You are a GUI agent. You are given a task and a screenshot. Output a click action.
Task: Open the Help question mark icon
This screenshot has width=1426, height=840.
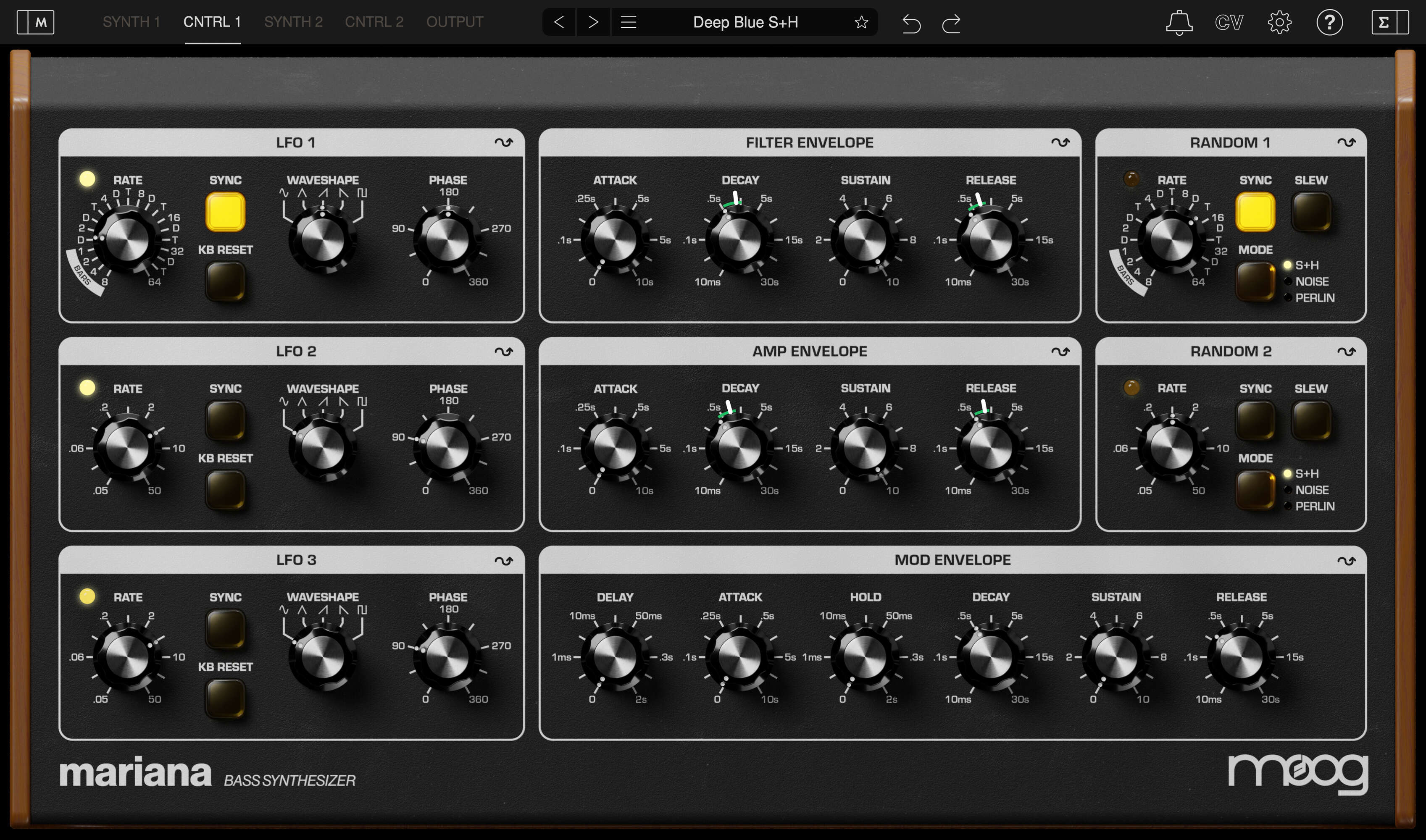pyautogui.click(x=1331, y=22)
